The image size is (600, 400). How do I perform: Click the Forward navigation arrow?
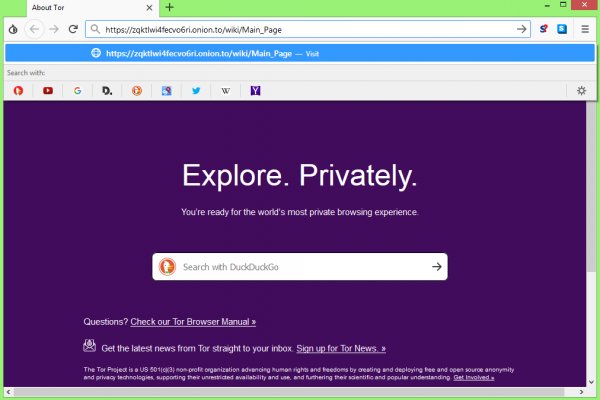pyautogui.click(x=54, y=29)
